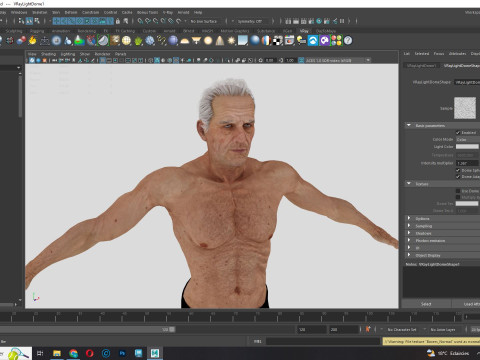Switch to the Rigging shelf tab
The height and width of the screenshot is (360, 480).
click(37, 31)
